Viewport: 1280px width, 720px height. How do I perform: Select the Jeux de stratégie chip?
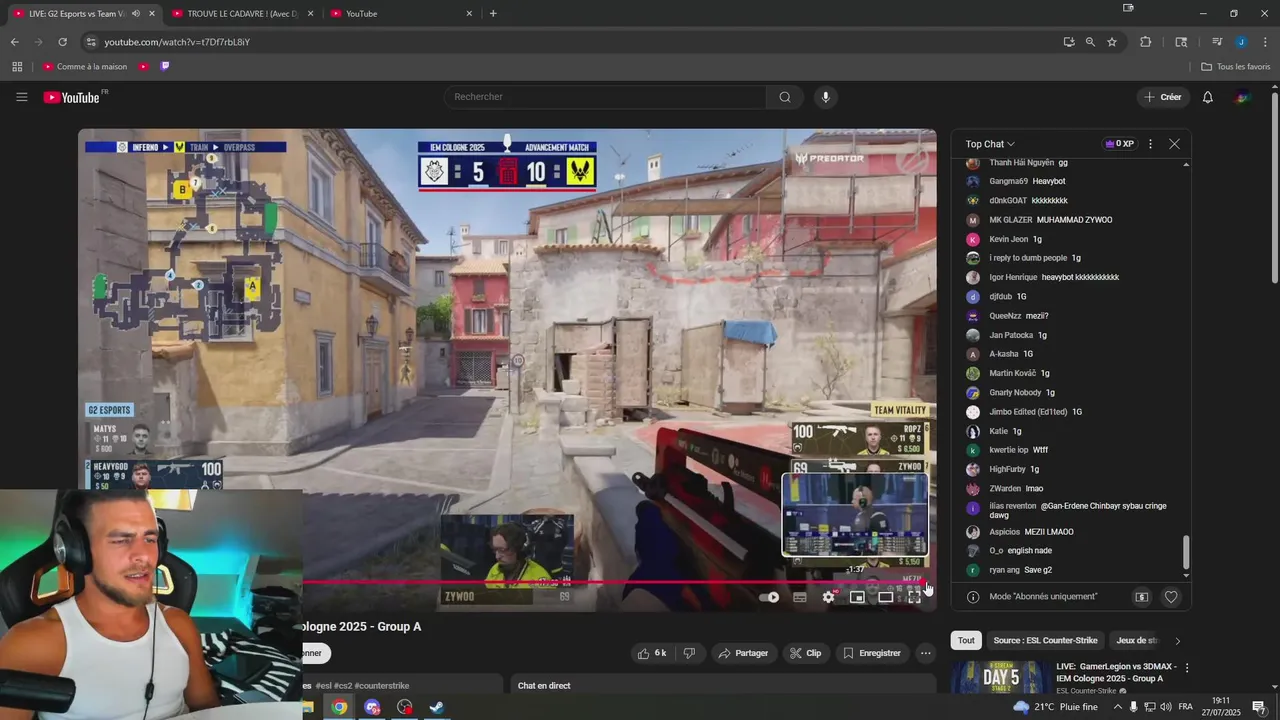1137,640
